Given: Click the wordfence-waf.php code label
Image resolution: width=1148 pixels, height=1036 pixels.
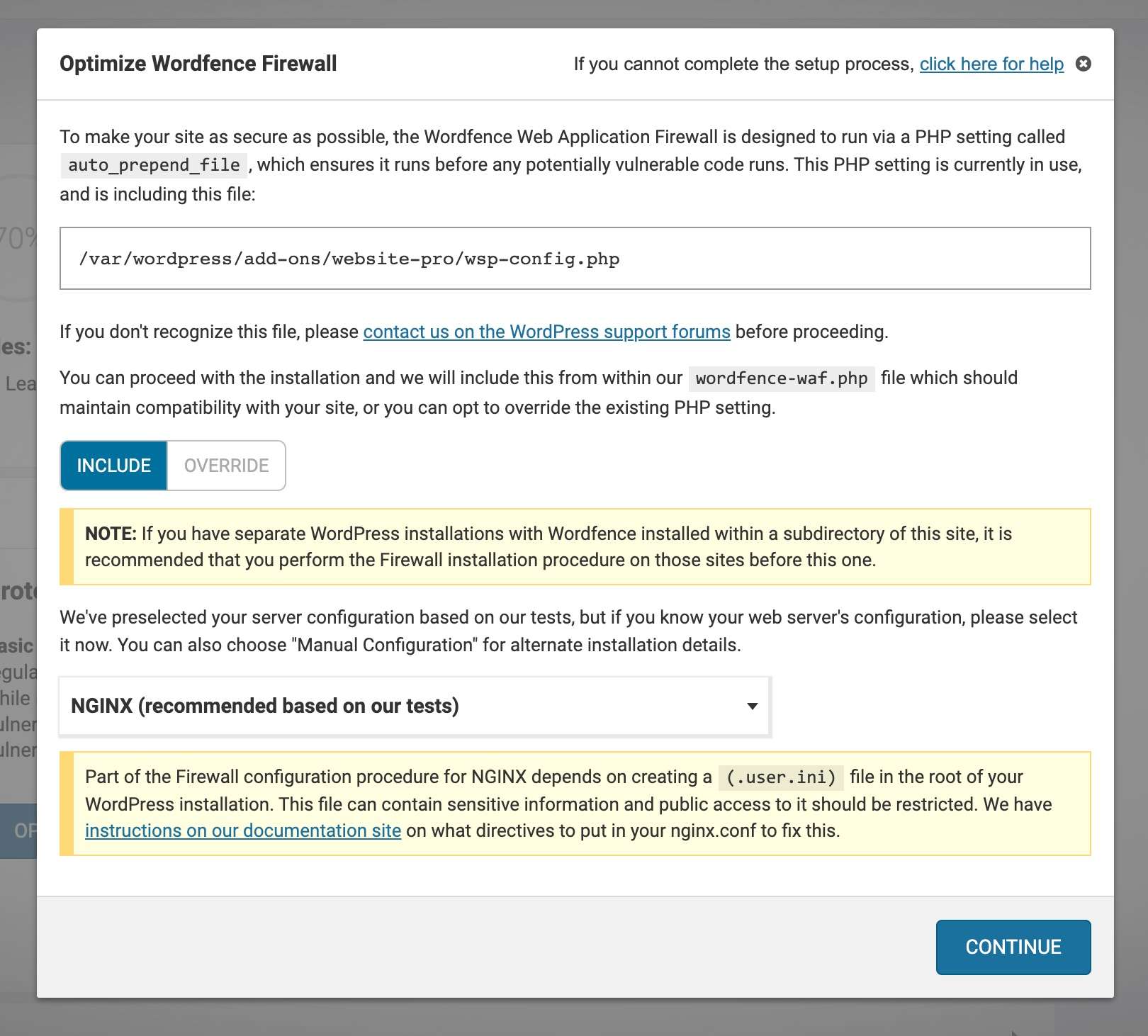Looking at the screenshot, I should pos(782,378).
